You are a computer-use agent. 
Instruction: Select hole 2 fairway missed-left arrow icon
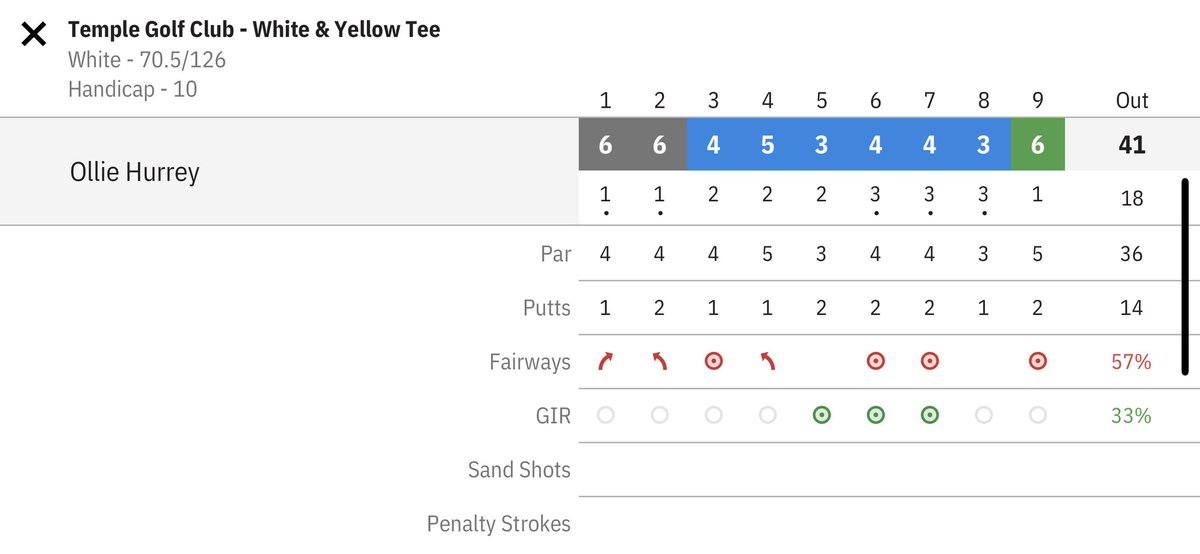(x=659, y=361)
